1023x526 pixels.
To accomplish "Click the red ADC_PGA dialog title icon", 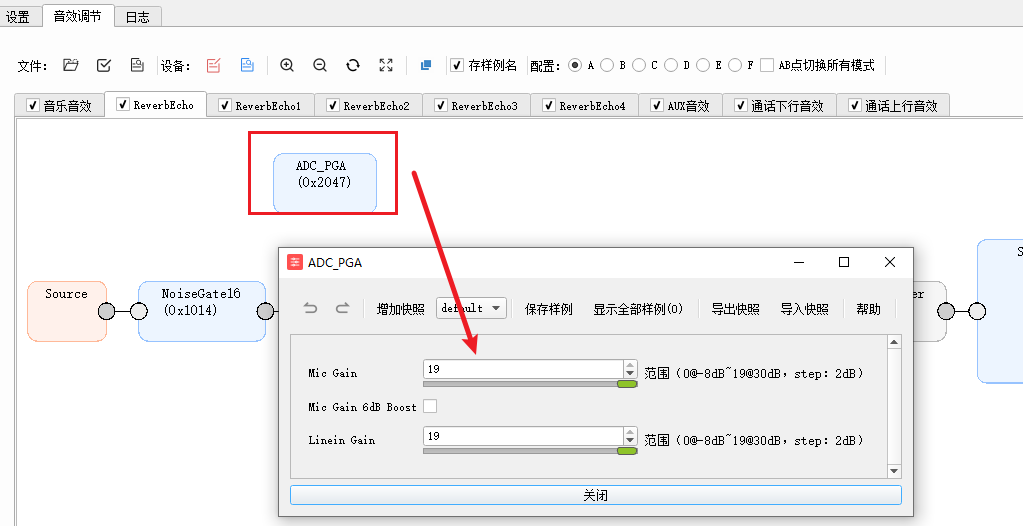I will tap(295, 262).
